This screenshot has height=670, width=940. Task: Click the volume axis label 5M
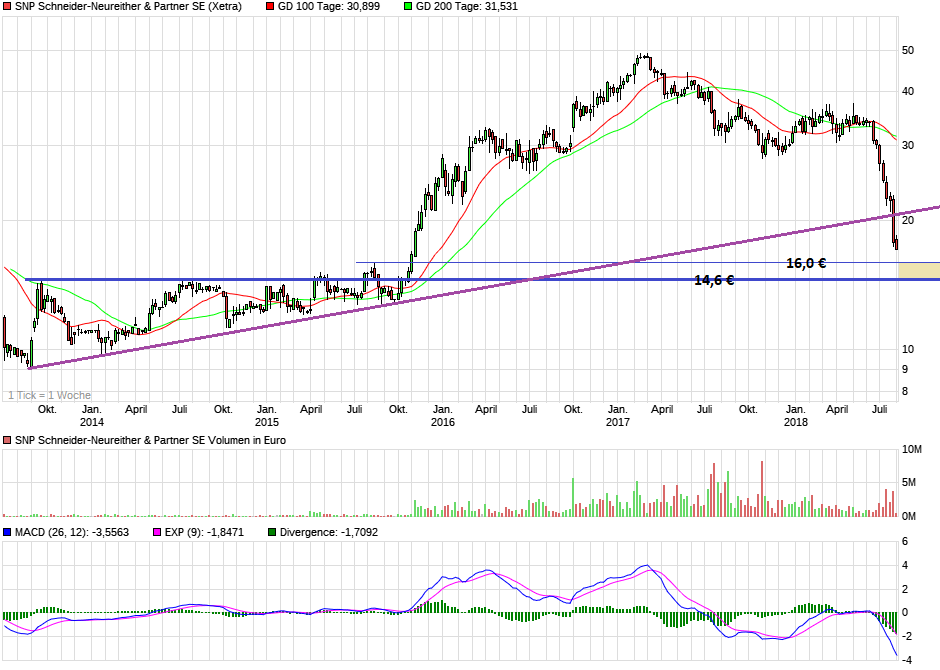pyautogui.click(x=909, y=482)
